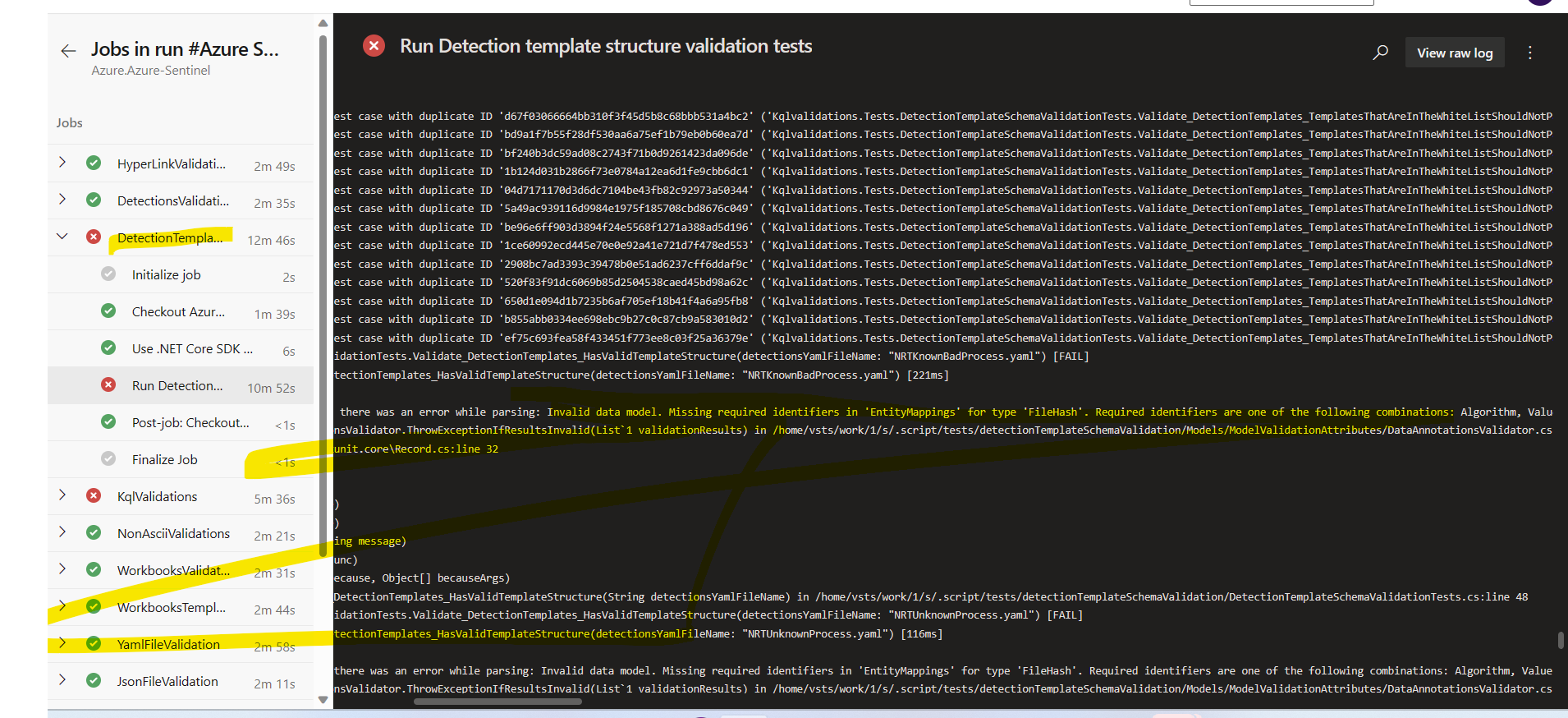This screenshot has width=1568, height=718.
Task: Click green status icon of Checkout Azur...
Action: [108, 311]
